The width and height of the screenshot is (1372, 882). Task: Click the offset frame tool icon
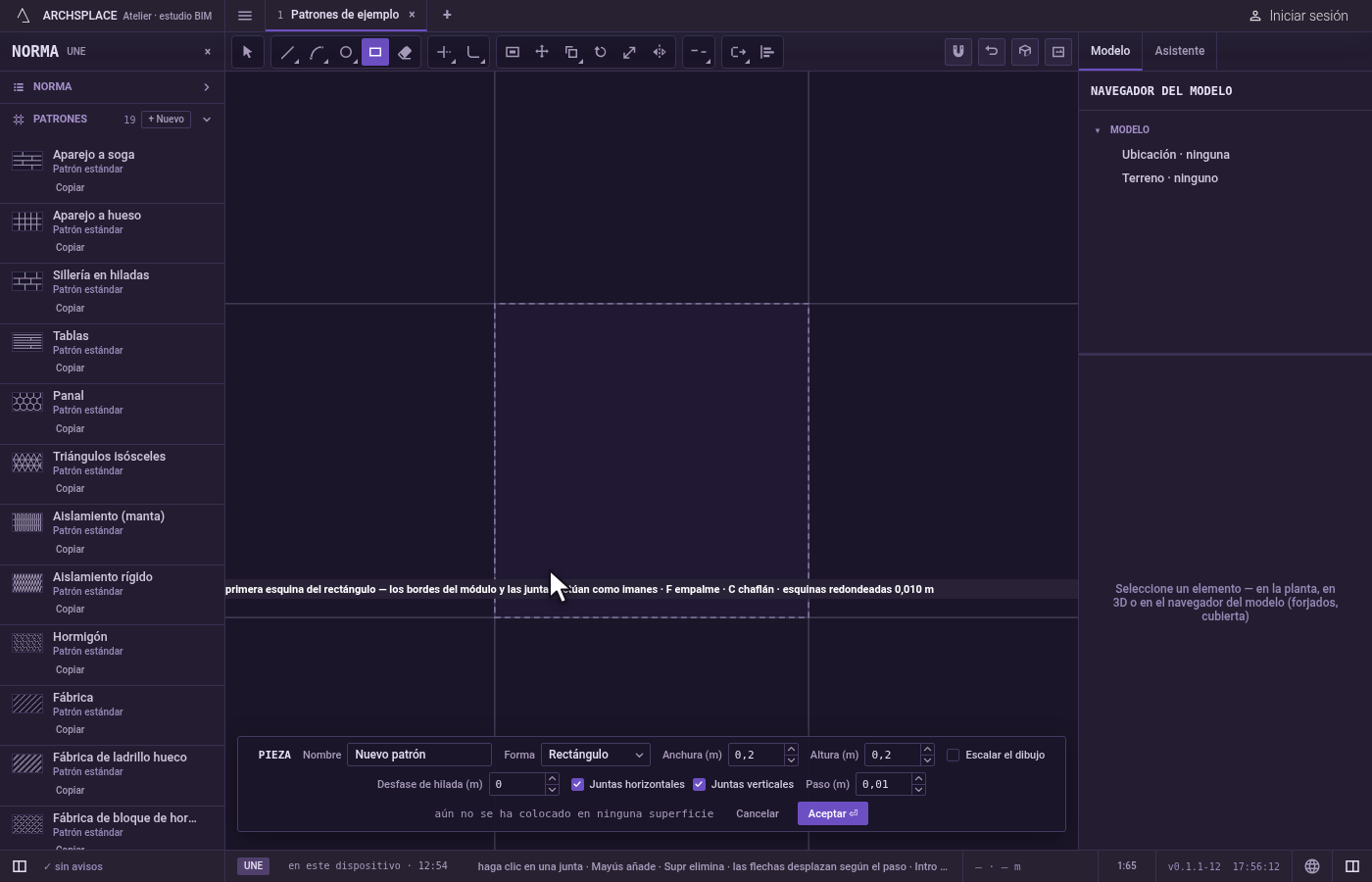click(x=513, y=52)
